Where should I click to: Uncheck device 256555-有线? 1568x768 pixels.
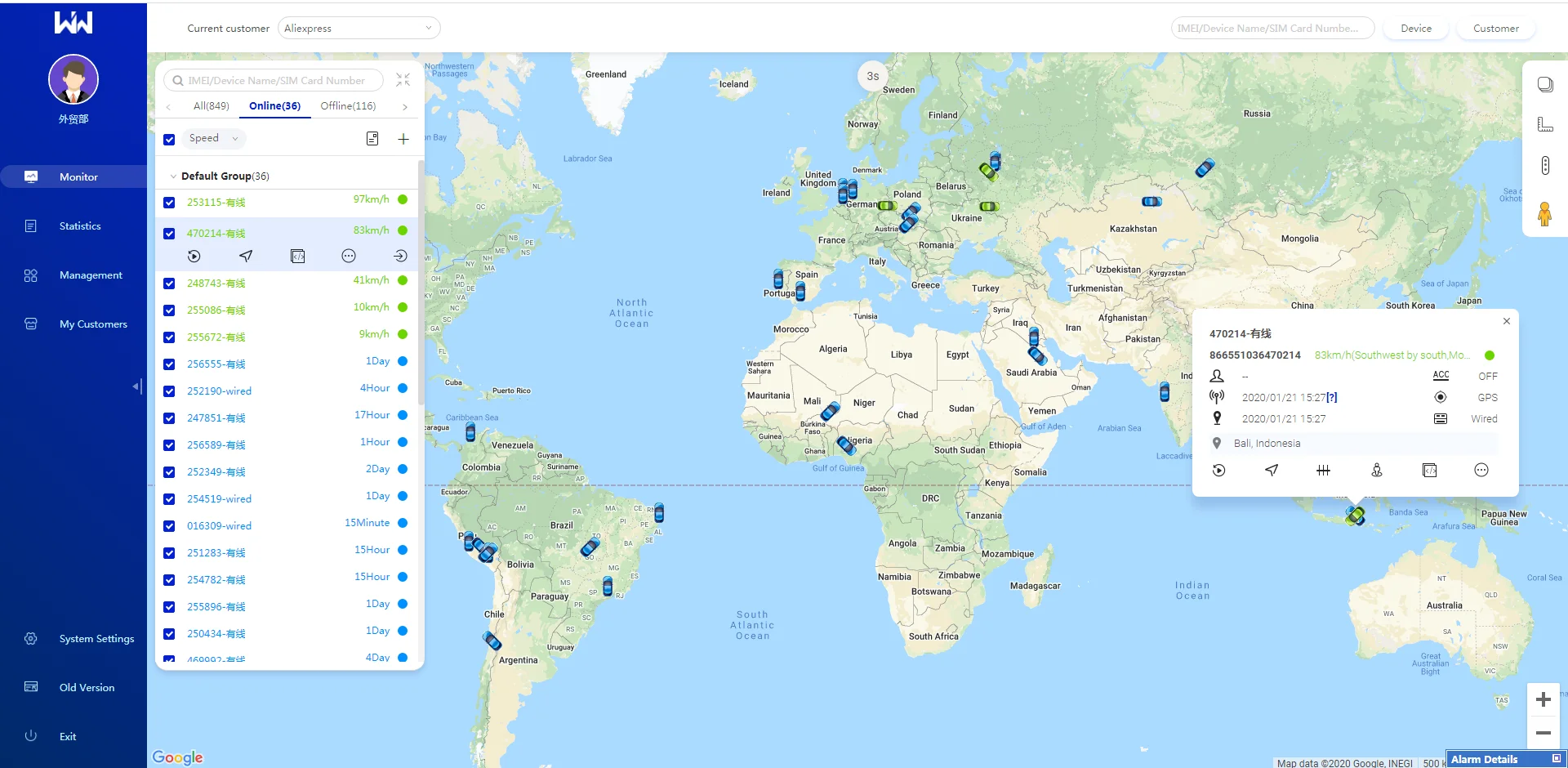pyautogui.click(x=169, y=364)
